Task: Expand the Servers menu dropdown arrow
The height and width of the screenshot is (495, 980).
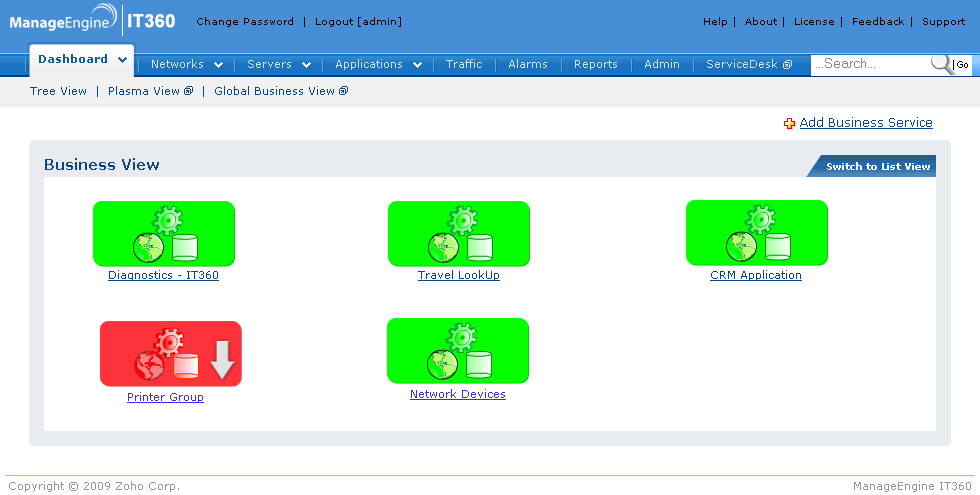Action: point(306,65)
